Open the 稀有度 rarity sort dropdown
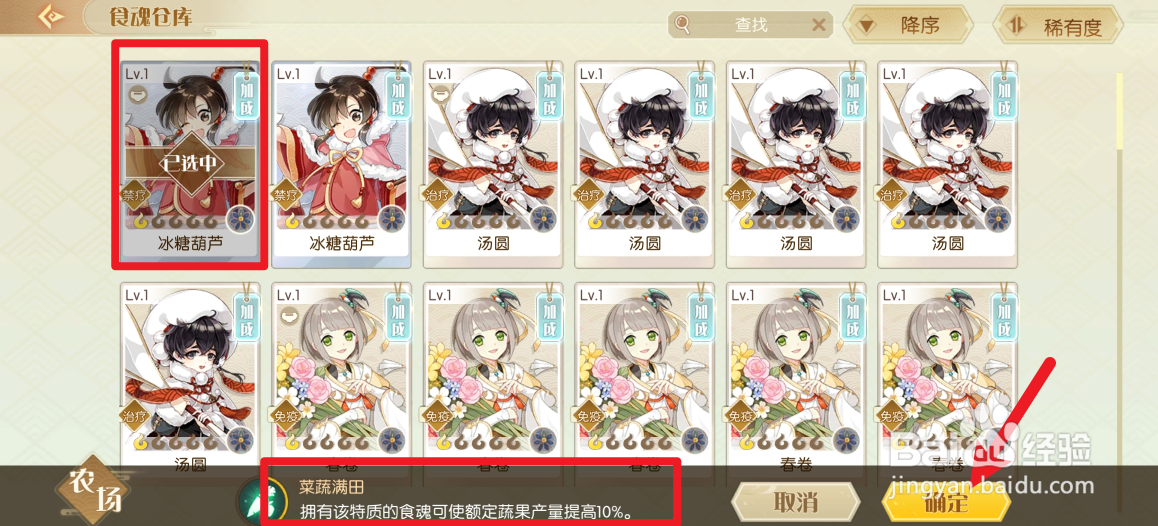This screenshot has width=1158, height=526. [1058, 26]
